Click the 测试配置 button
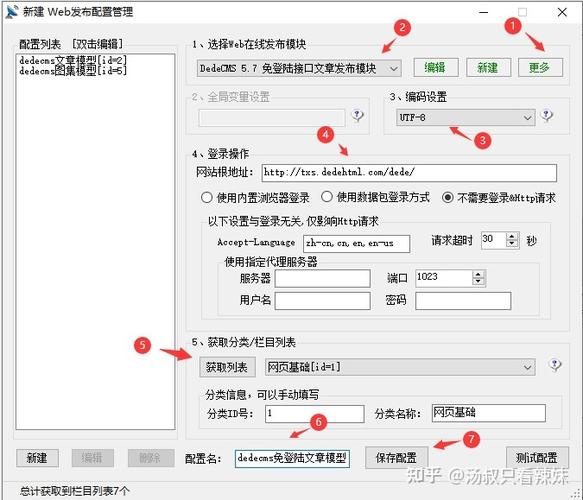The height and width of the screenshot is (500, 583). (537, 458)
